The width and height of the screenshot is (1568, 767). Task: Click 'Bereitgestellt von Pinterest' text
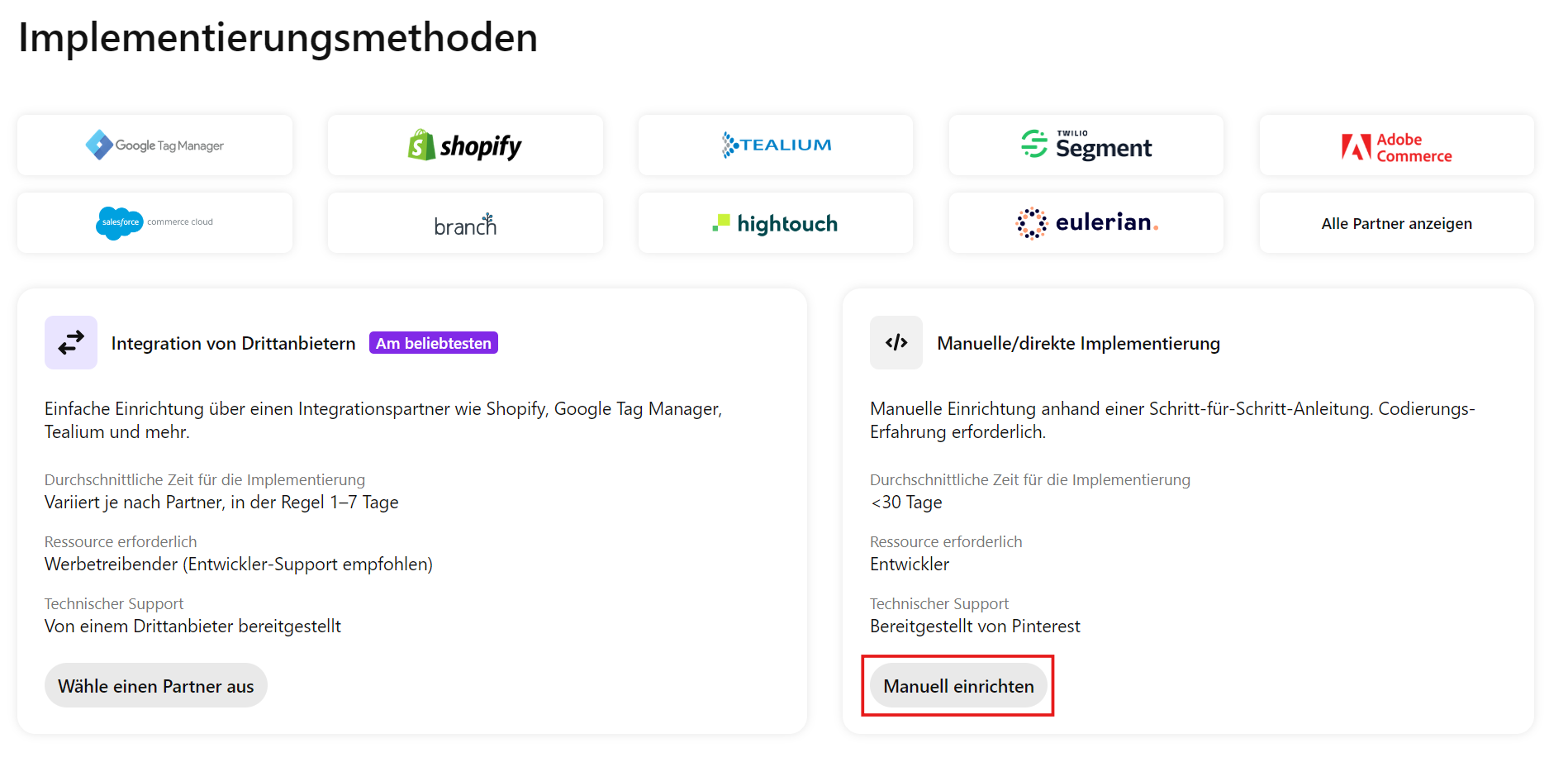pos(975,626)
